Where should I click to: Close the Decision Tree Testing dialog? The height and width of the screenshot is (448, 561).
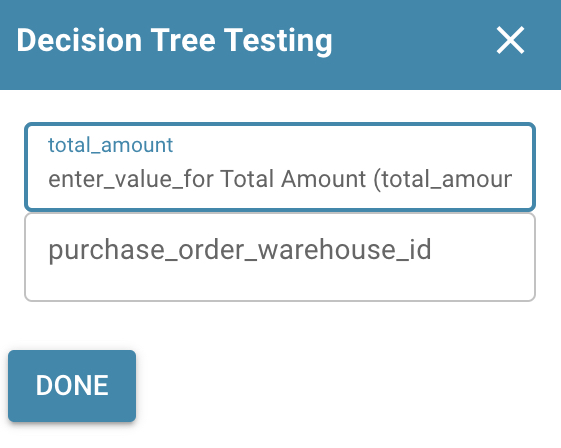coord(511,40)
